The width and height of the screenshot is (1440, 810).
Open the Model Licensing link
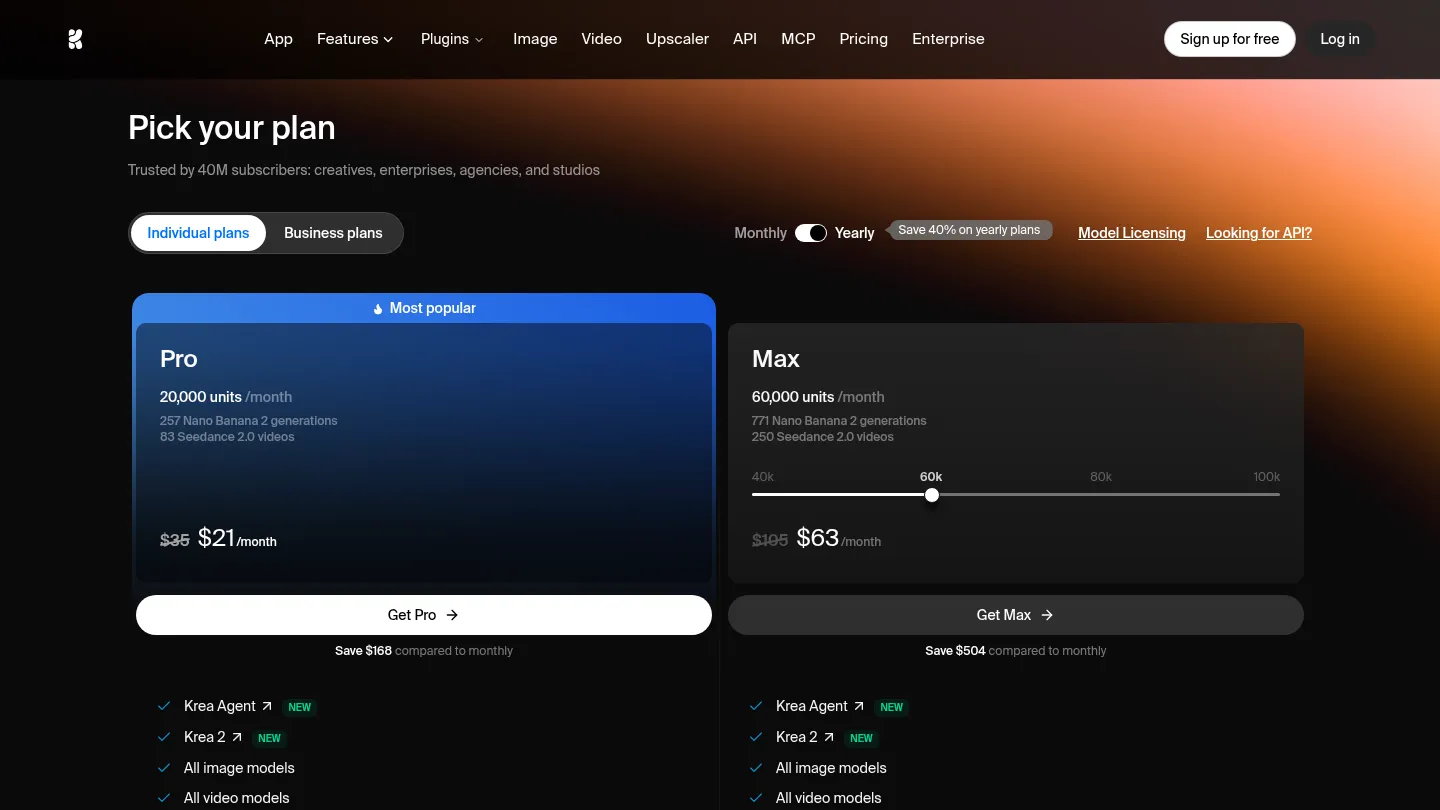(1132, 233)
